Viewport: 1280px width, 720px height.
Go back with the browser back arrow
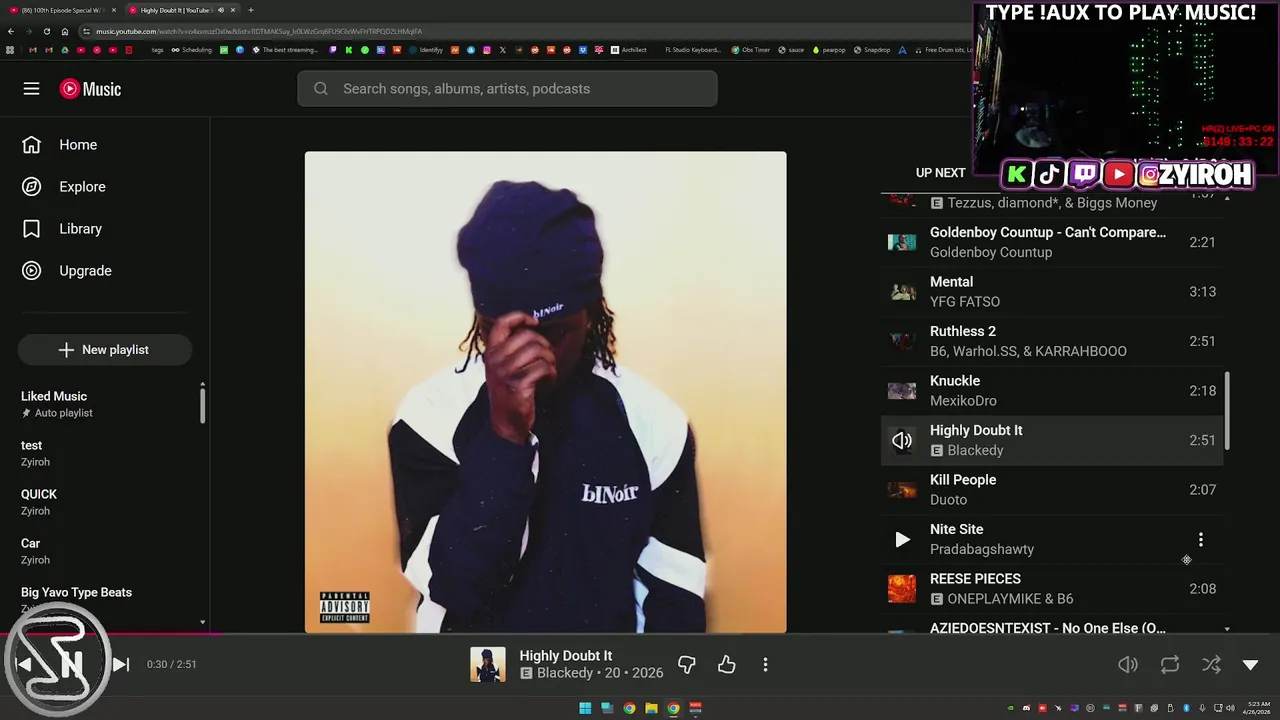click(11, 31)
